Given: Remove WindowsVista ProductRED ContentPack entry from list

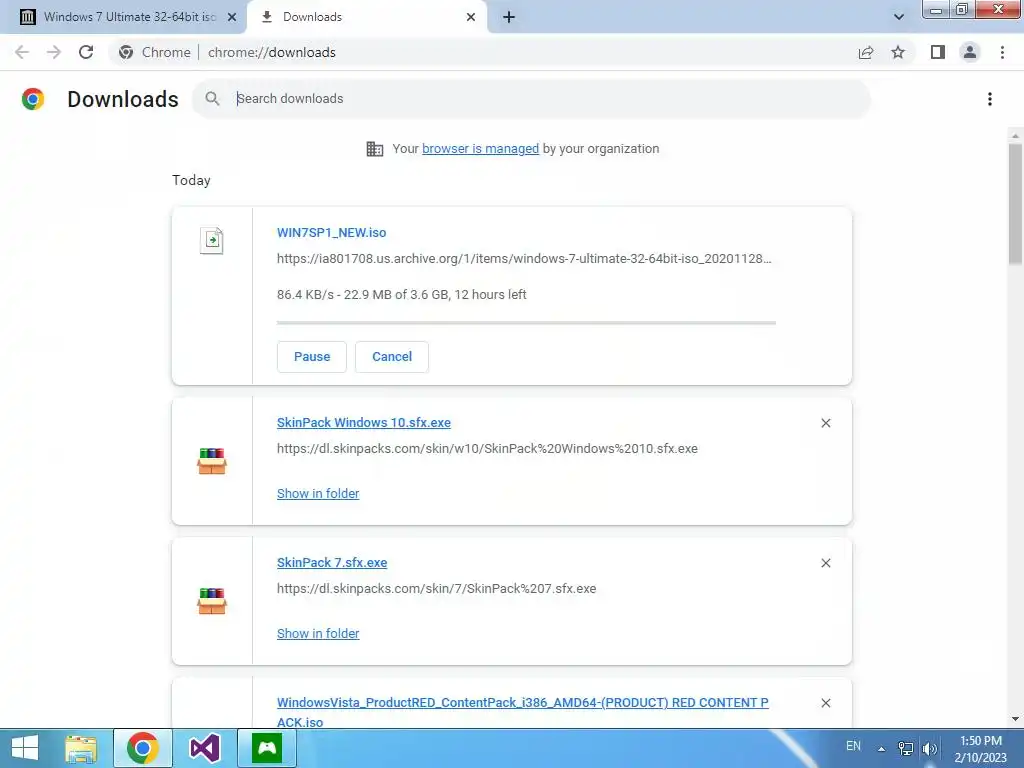Looking at the screenshot, I should tap(825, 703).
